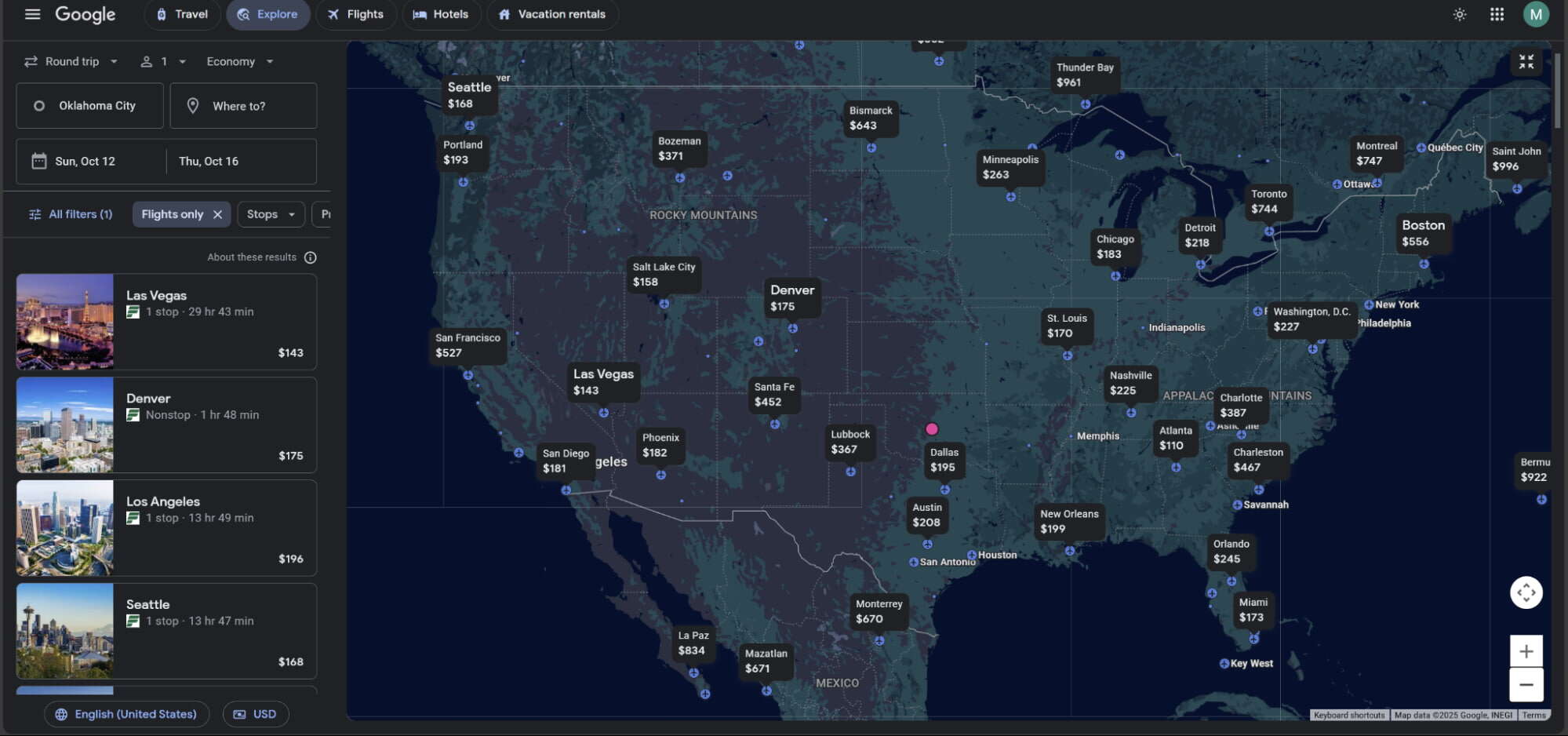Zoom in on the map
The width and height of the screenshot is (1568, 736).
(1526, 650)
